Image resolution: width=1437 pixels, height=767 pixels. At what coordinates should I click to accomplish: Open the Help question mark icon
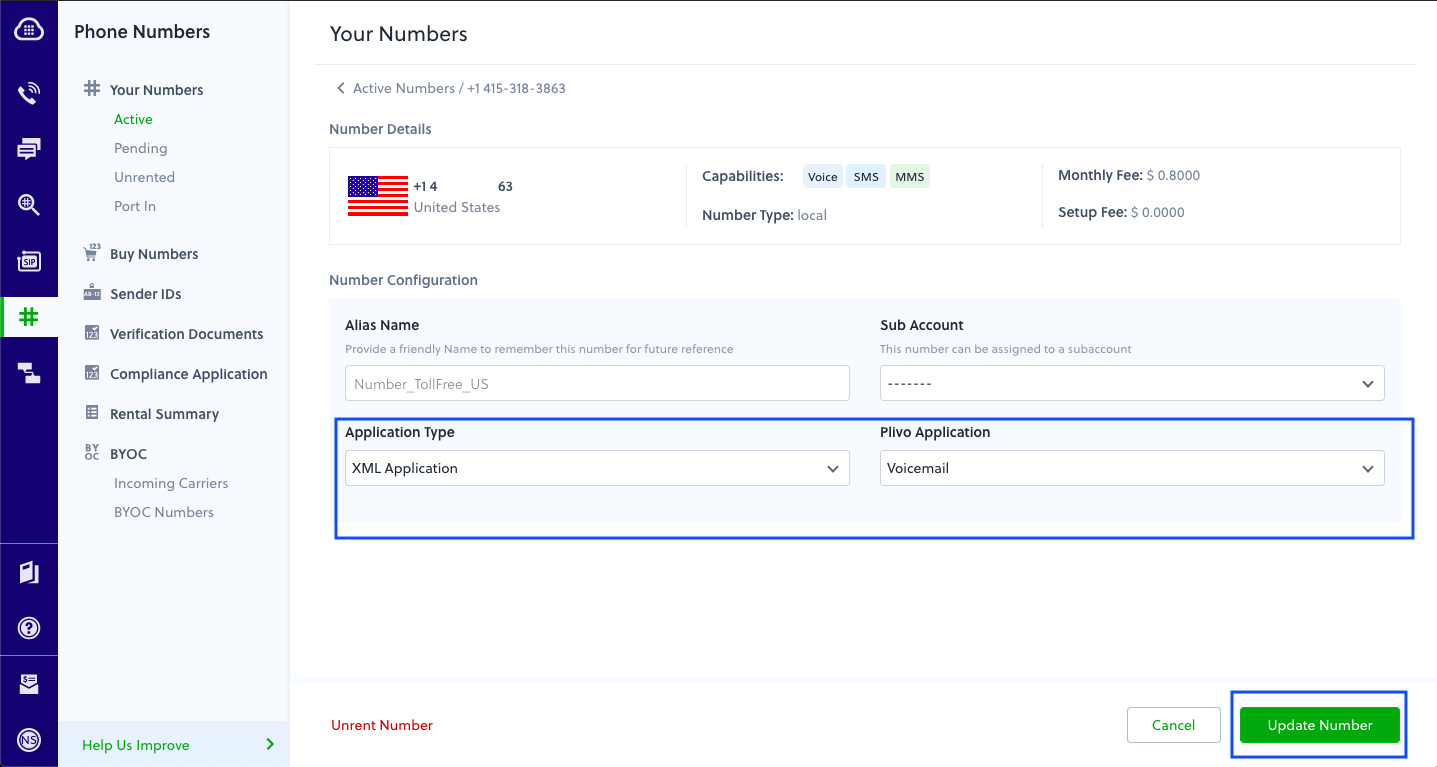(29, 628)
